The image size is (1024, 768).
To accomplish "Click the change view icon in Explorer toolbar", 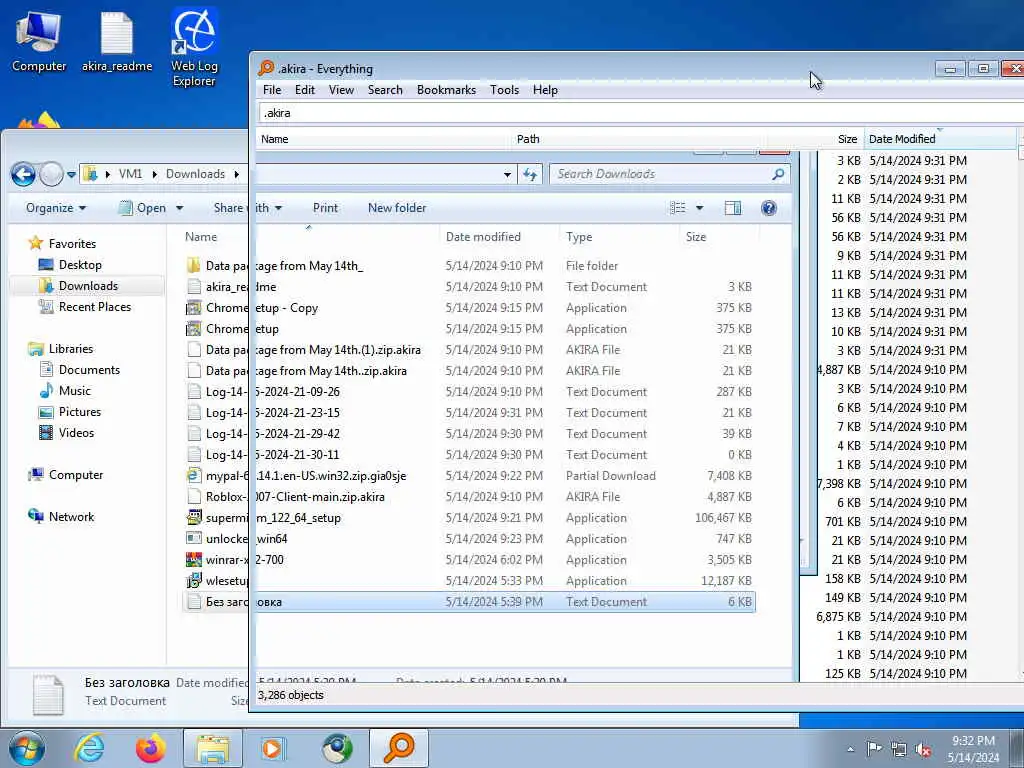I will (x=678, y=208).
